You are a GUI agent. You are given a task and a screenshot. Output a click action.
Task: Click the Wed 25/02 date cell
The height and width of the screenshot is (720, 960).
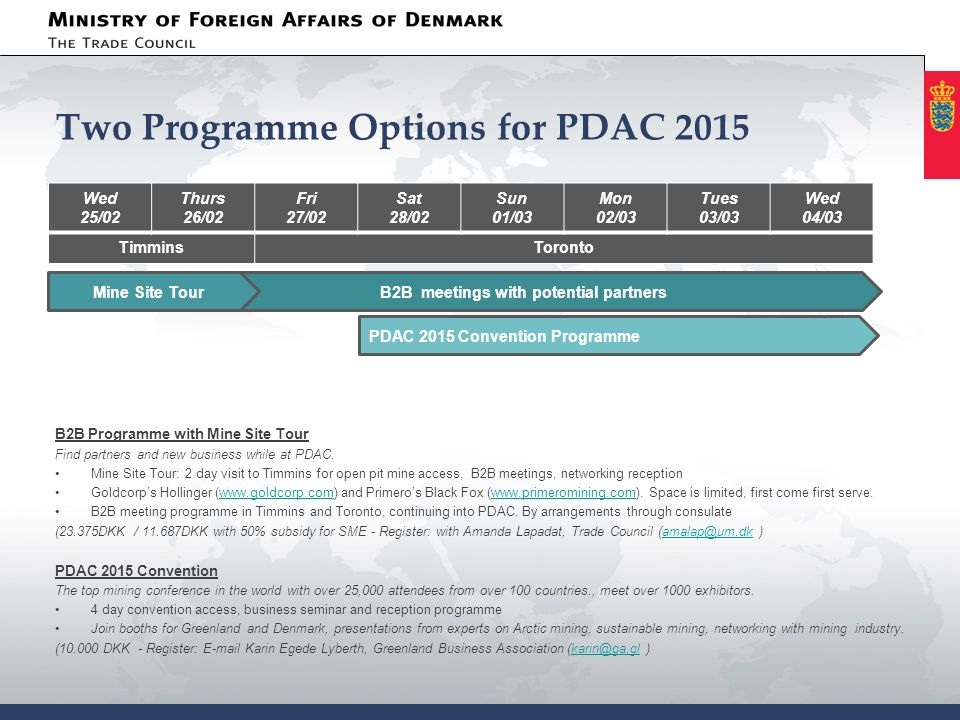(x=100, y=208)
